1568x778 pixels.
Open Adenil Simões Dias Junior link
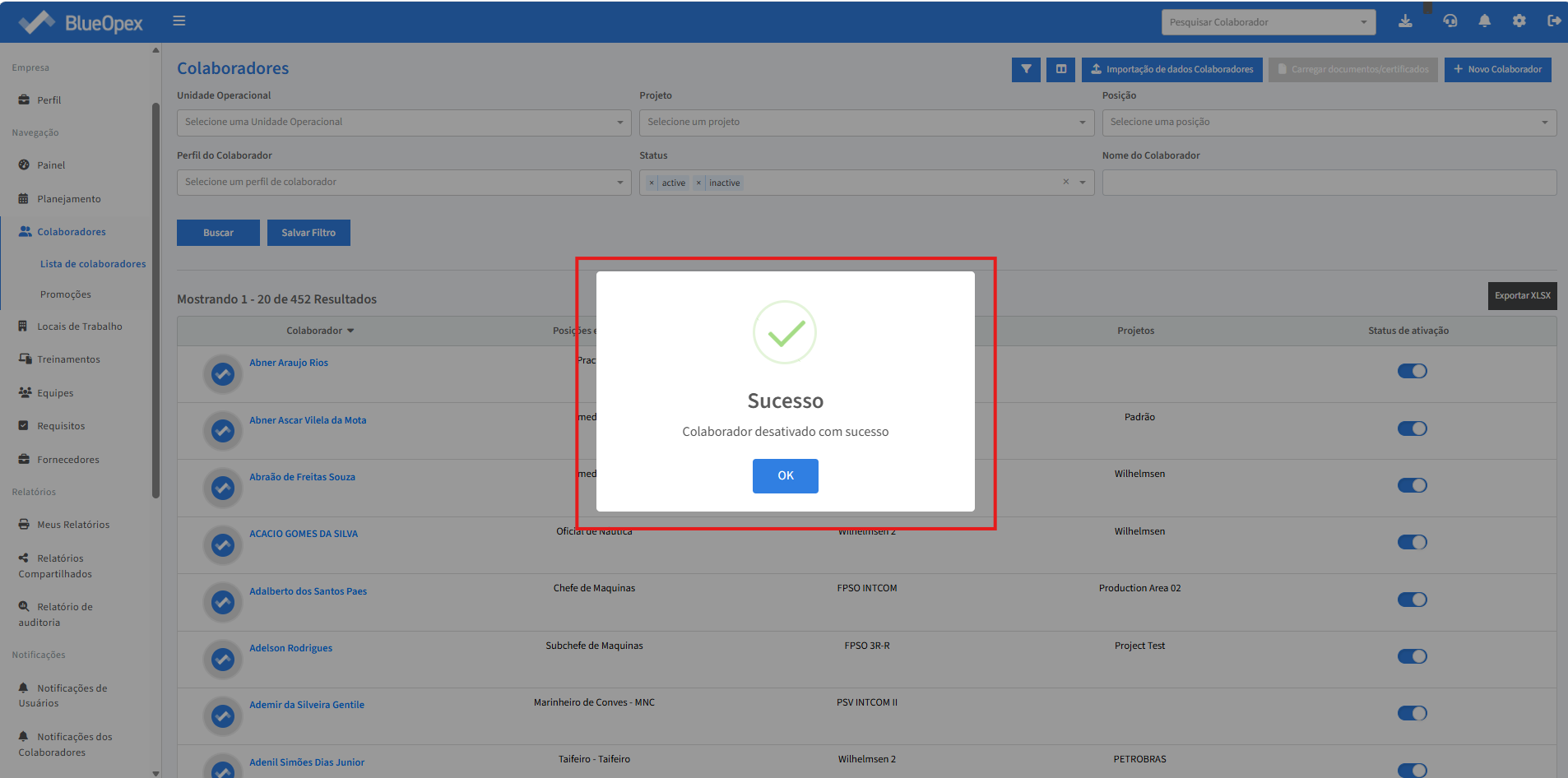[x=307, y=762]
